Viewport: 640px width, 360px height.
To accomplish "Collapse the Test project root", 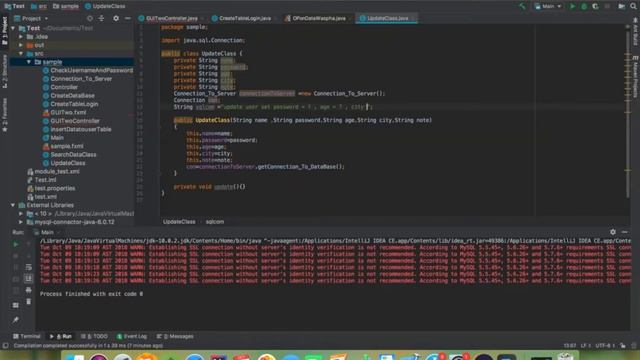I will 13,28.
